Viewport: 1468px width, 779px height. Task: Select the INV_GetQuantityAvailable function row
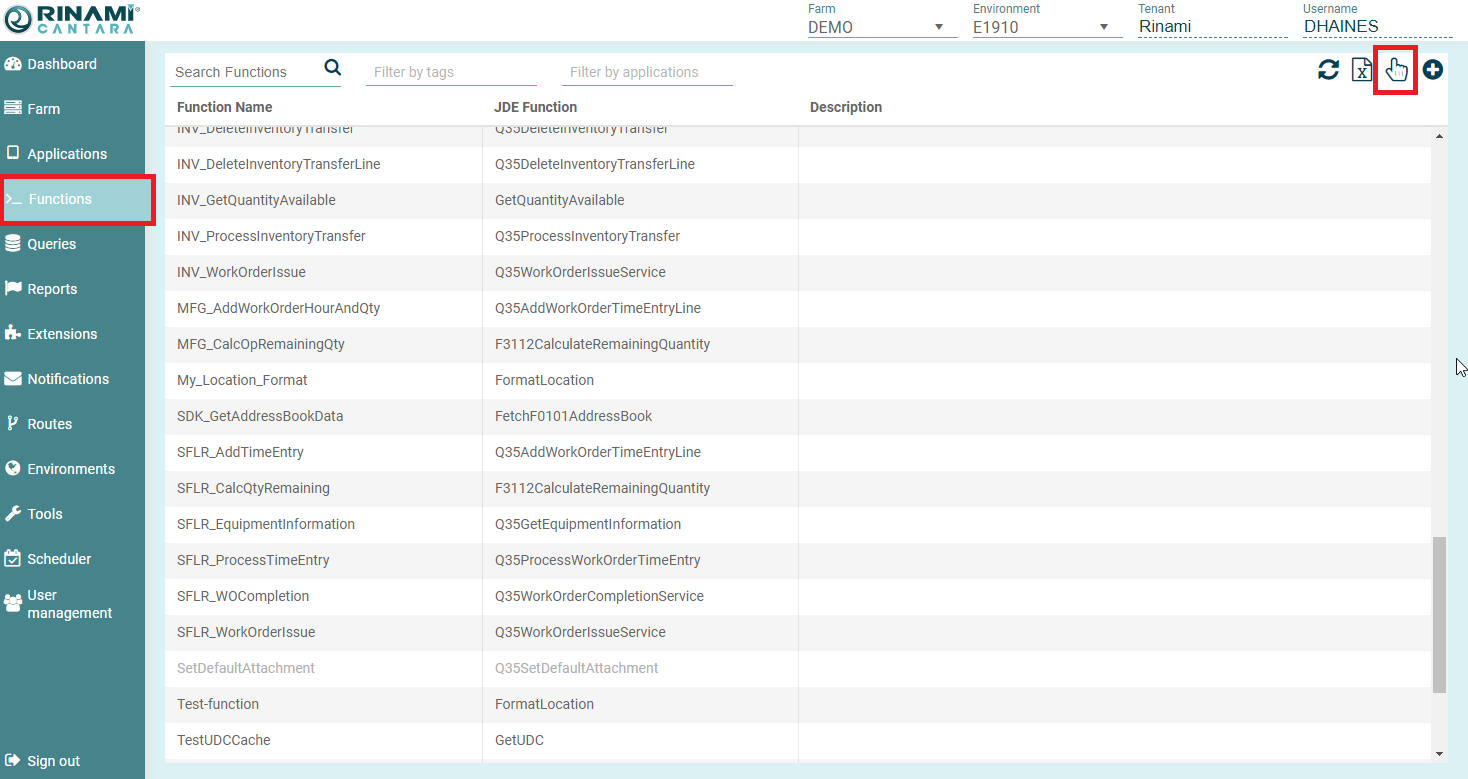[x=256, y=200]
